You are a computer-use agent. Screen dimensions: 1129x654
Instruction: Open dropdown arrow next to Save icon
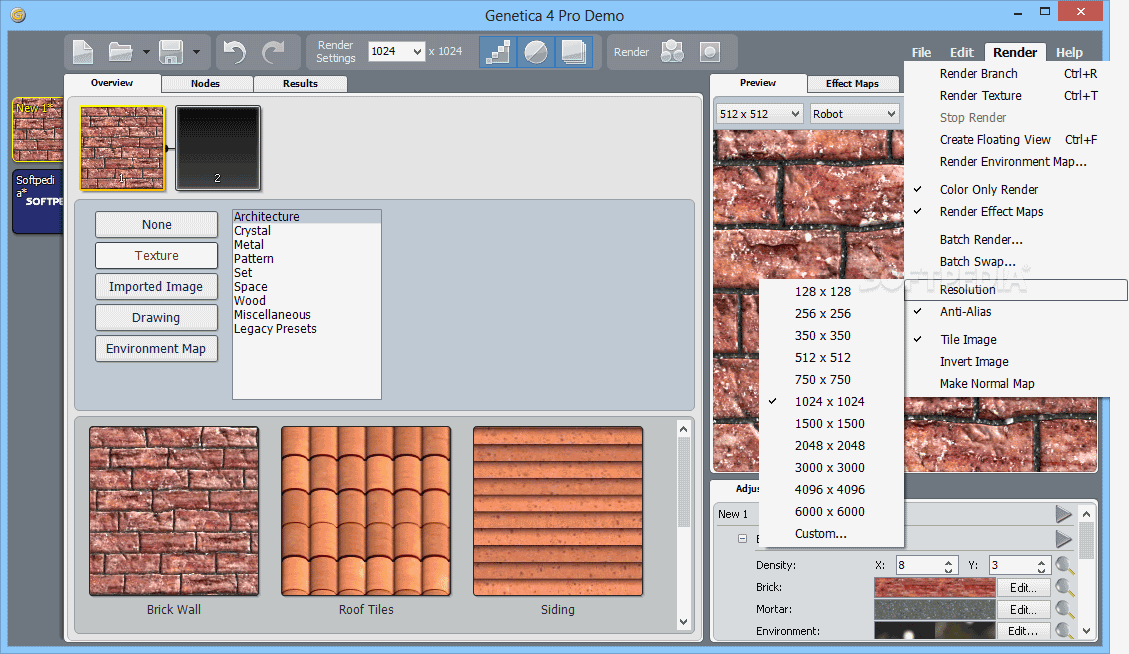(196, 52)
